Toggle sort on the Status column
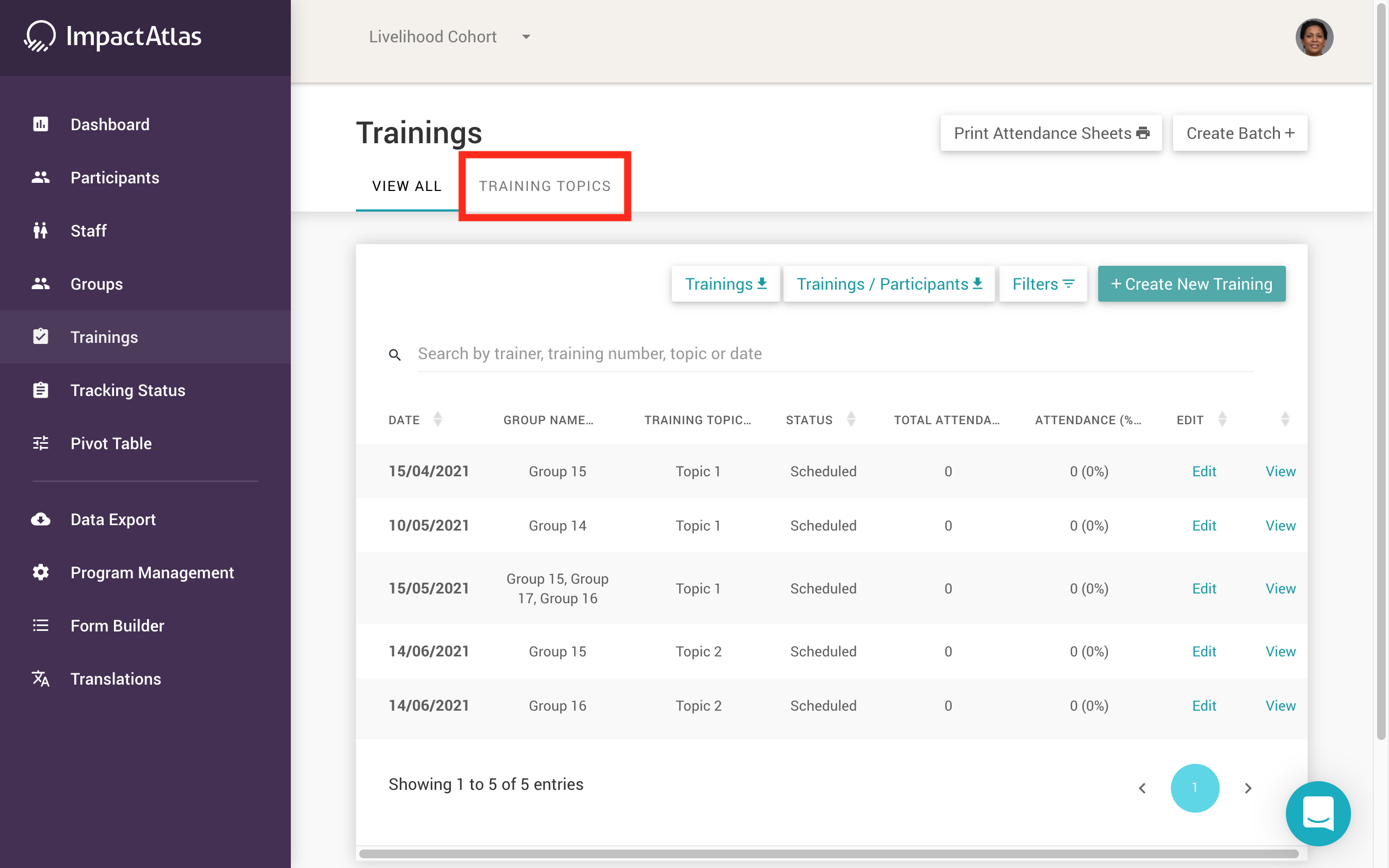The image size is (1389, 868). (851, 419)
